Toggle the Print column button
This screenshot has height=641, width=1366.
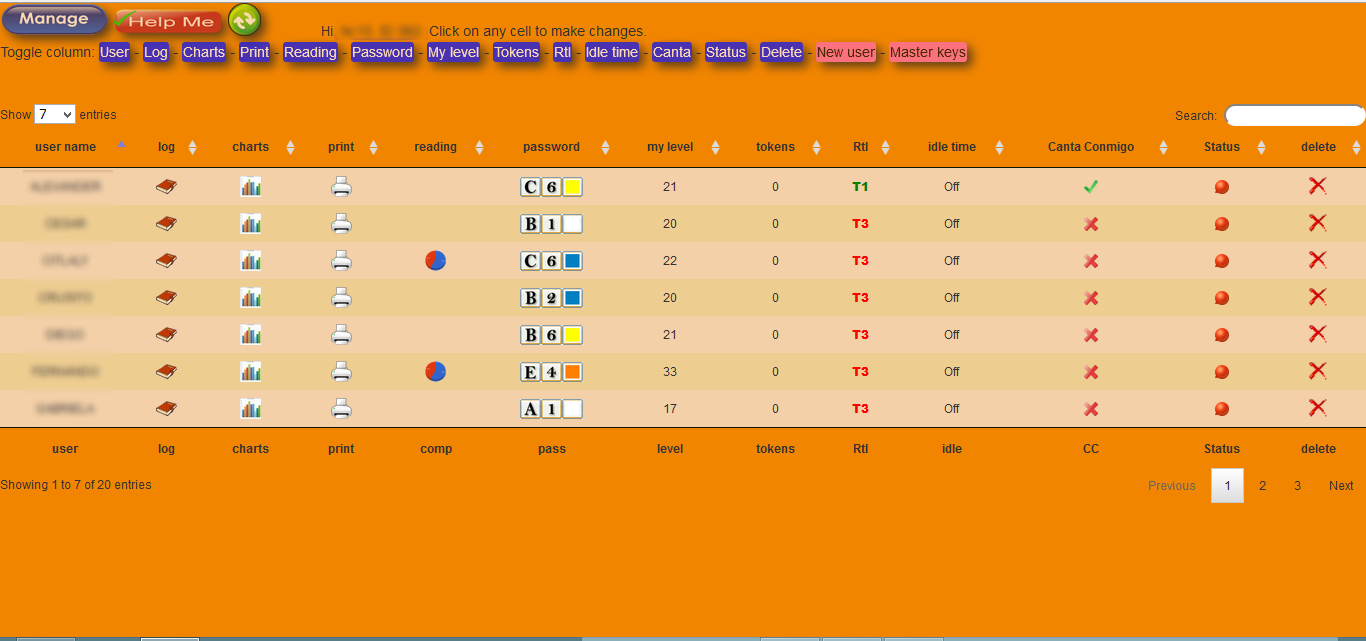click(x=255, y=52)
